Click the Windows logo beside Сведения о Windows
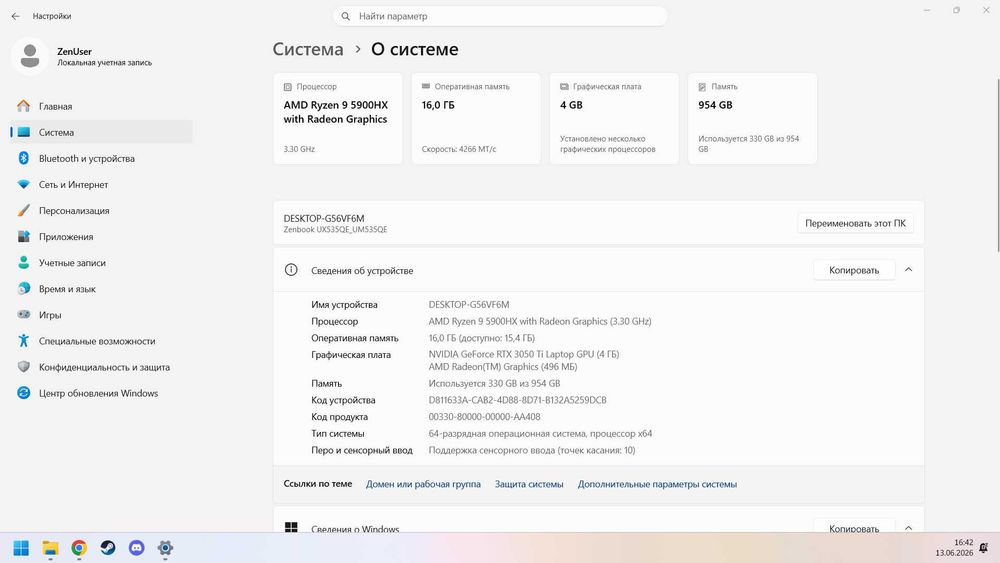The height and width of the screenshot is (563, 1000). (x=291, y=527)
